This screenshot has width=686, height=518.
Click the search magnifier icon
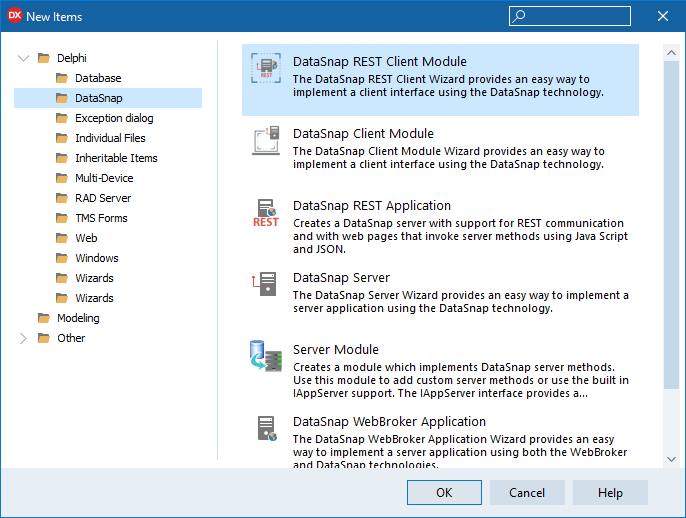[x=520, y=16]
